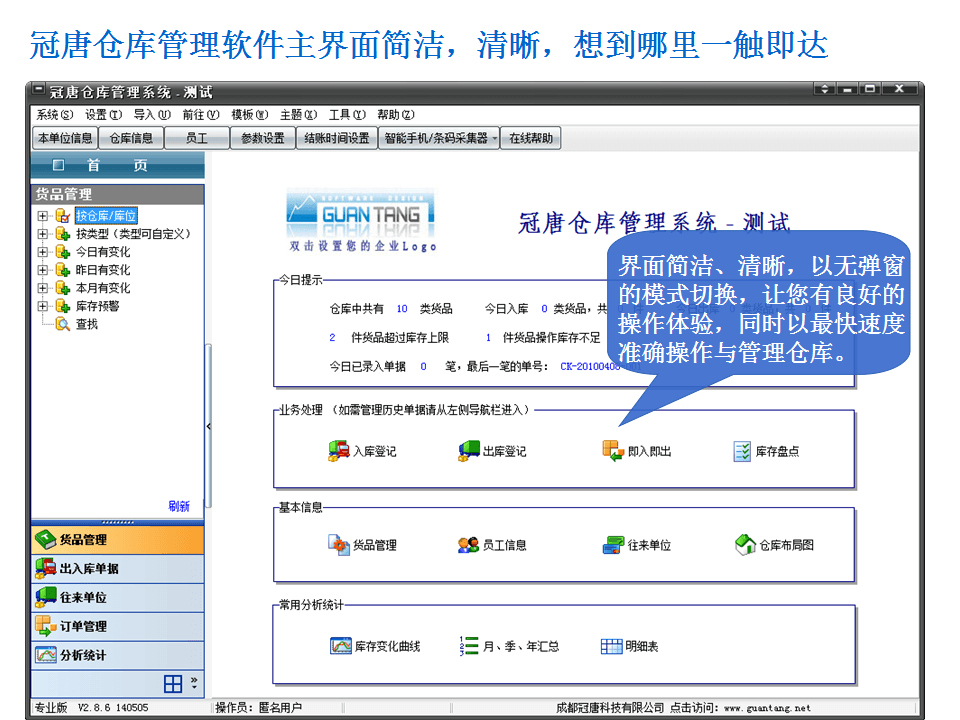
Task: Open the 帮助(Z) menu
Action: pos(396,114)
